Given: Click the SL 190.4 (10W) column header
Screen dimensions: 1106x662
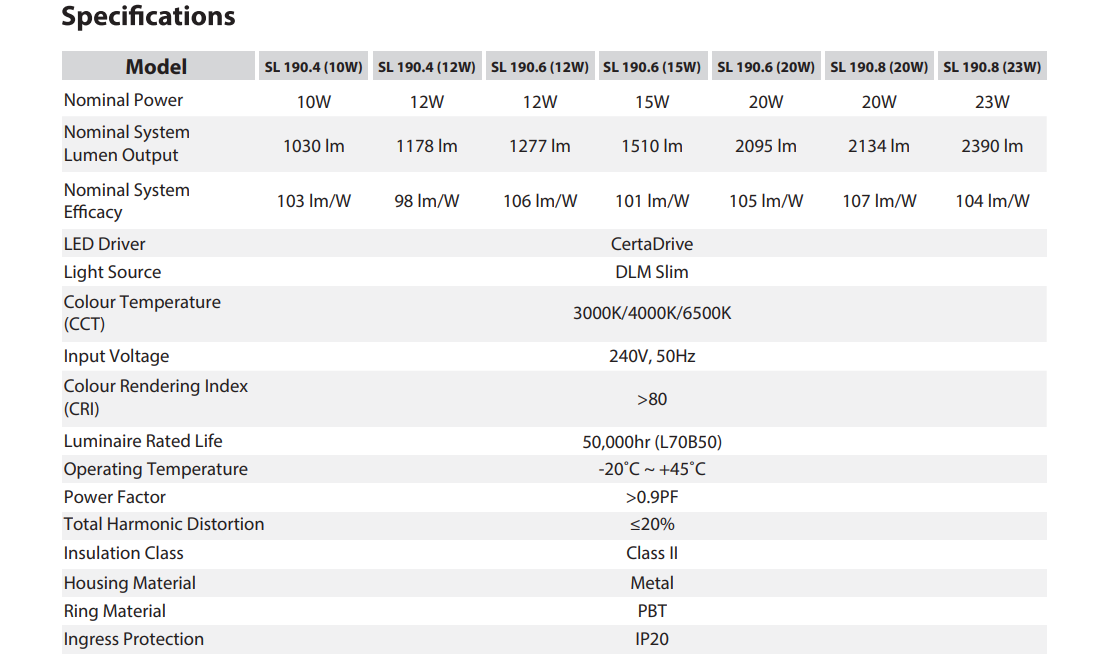Looking at the screenshot, I should (x=314, y=67).
